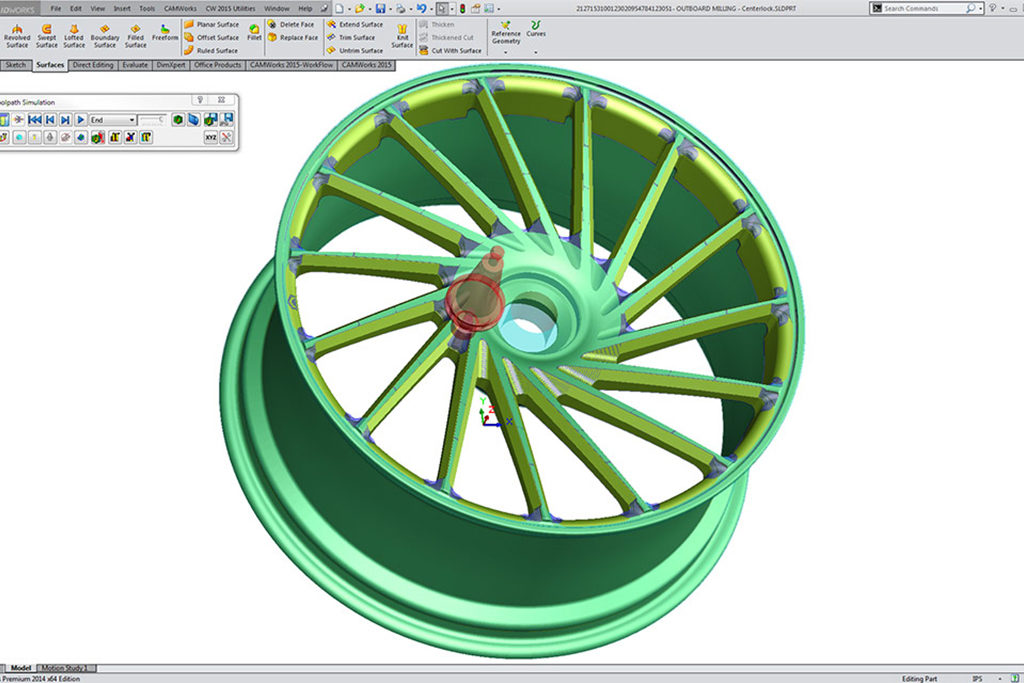Select the Lofted Surface tool
1024x683 pixels.
point(74,36)
